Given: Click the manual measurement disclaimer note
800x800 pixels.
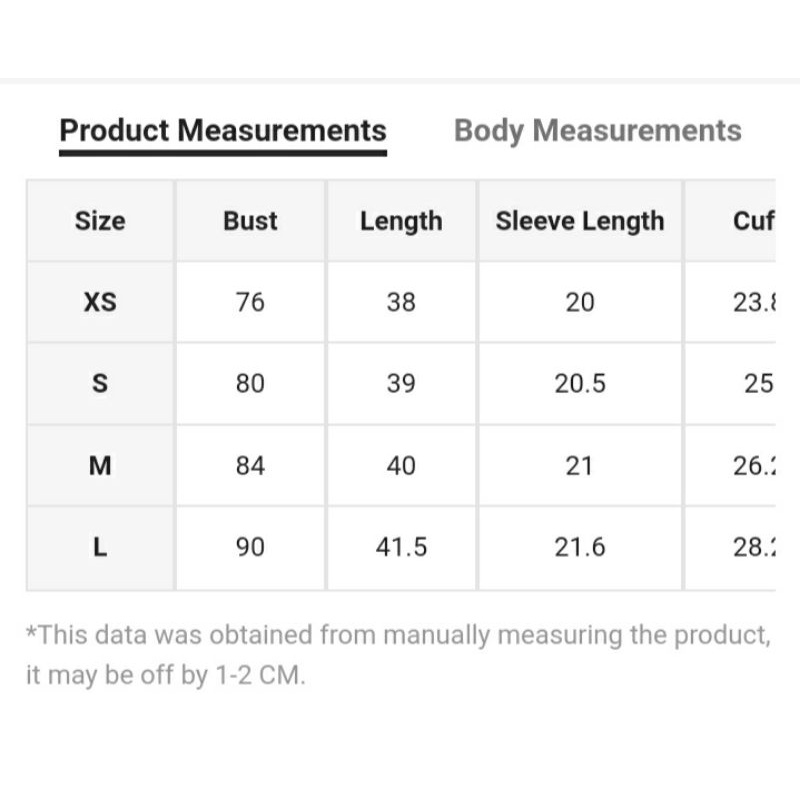Looking at the screenshot, I should click(398, 654).
